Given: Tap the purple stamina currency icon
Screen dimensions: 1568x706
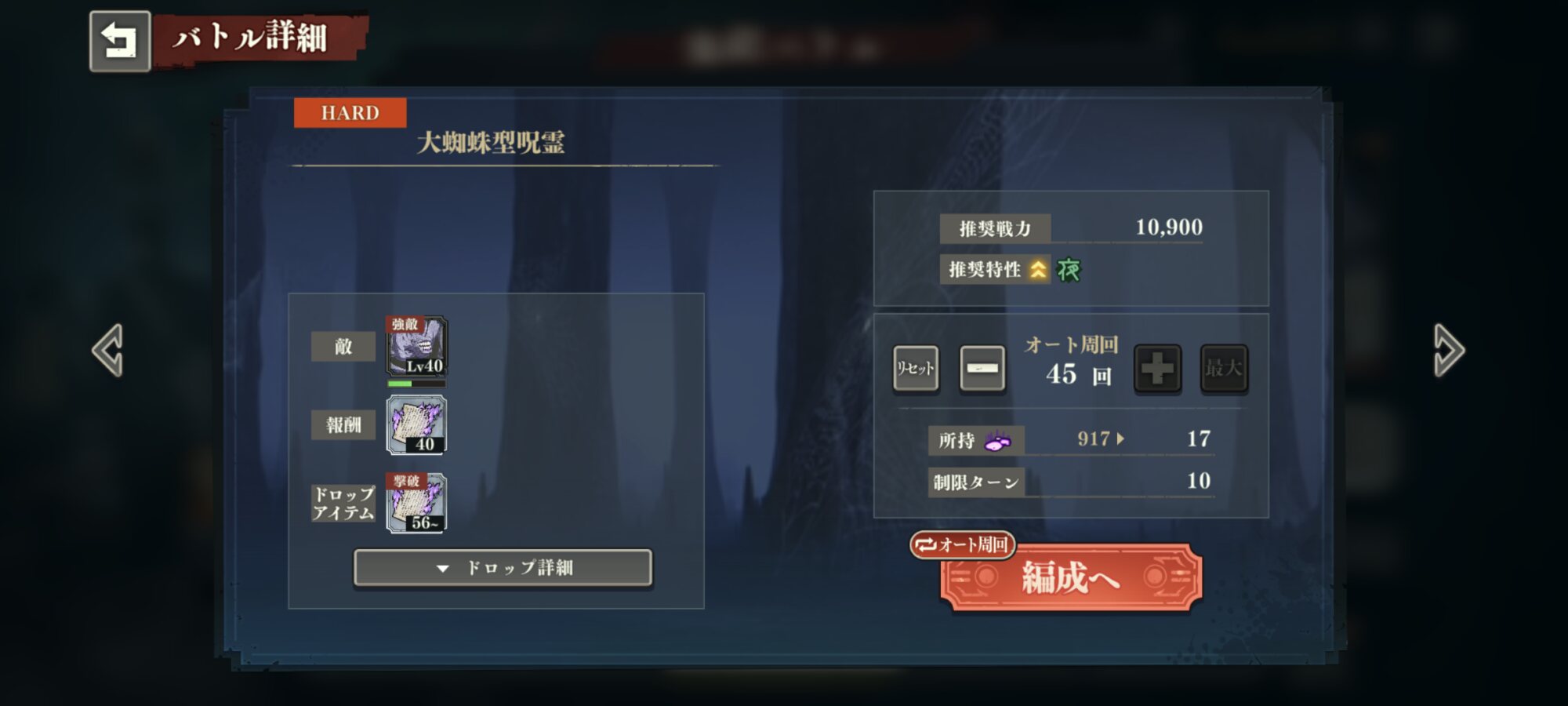Looking at the screenshot, I should point(997,440).
